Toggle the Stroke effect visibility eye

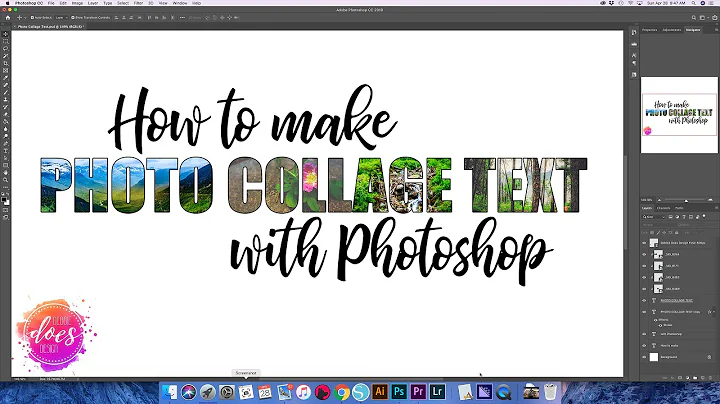pyautogui.click(x=660, y=325)
